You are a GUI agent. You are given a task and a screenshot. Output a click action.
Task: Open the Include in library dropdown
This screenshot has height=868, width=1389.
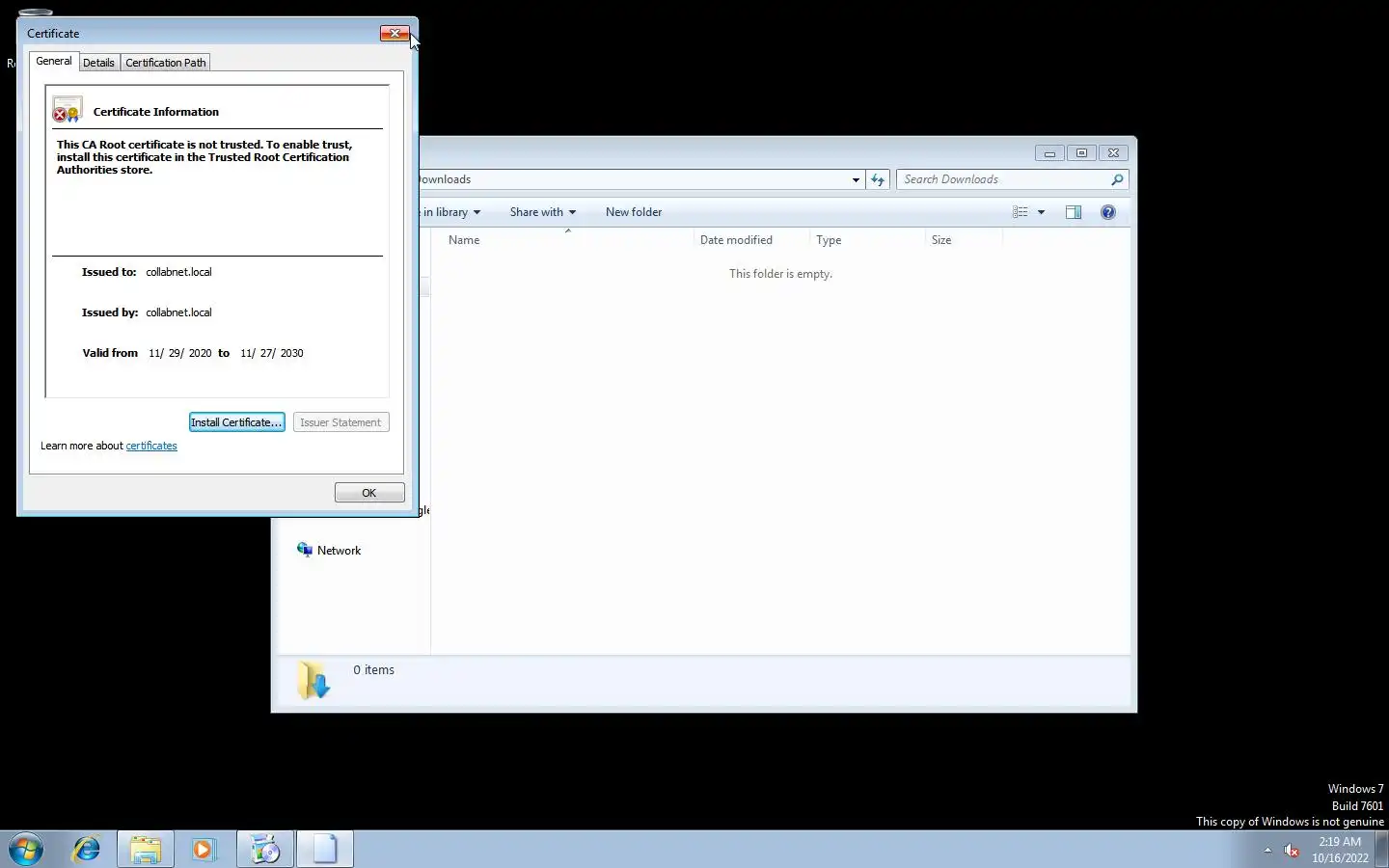click(x=451, y=212)
